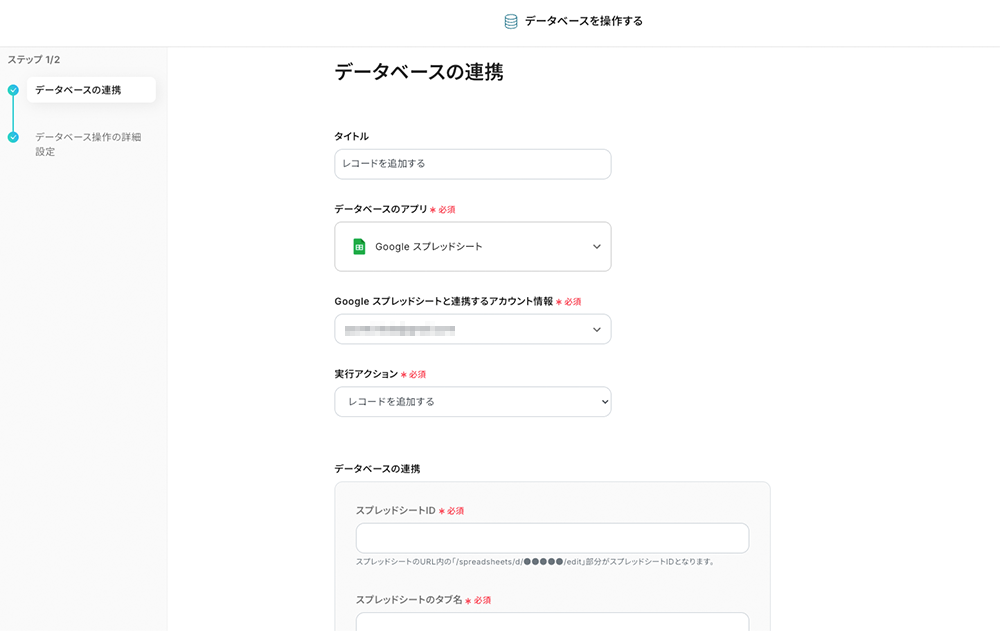Click the first step checkmark circle

pyautogui.click(x=13, y=90)
